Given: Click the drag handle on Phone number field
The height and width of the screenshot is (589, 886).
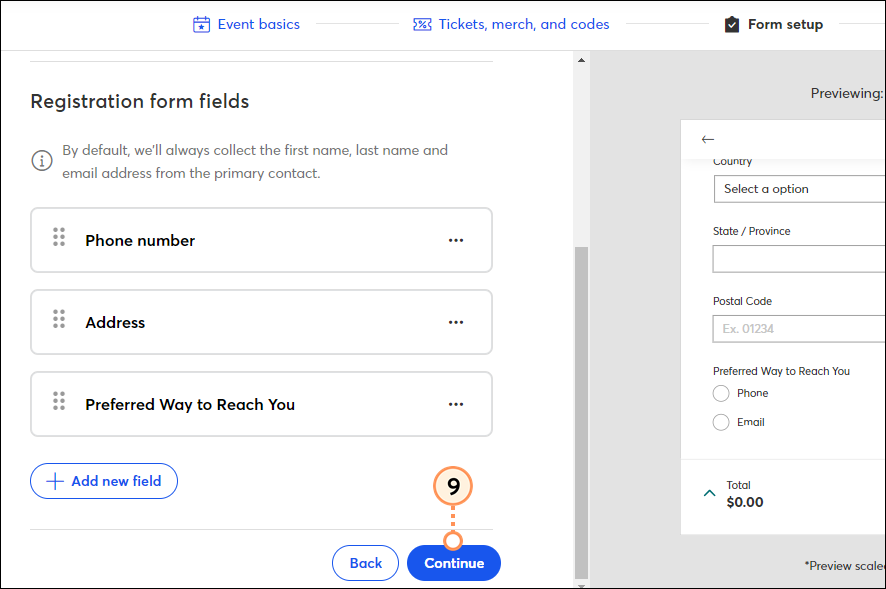Looking at the screenshot, I should pyautogui.click(x=58, y=240).
